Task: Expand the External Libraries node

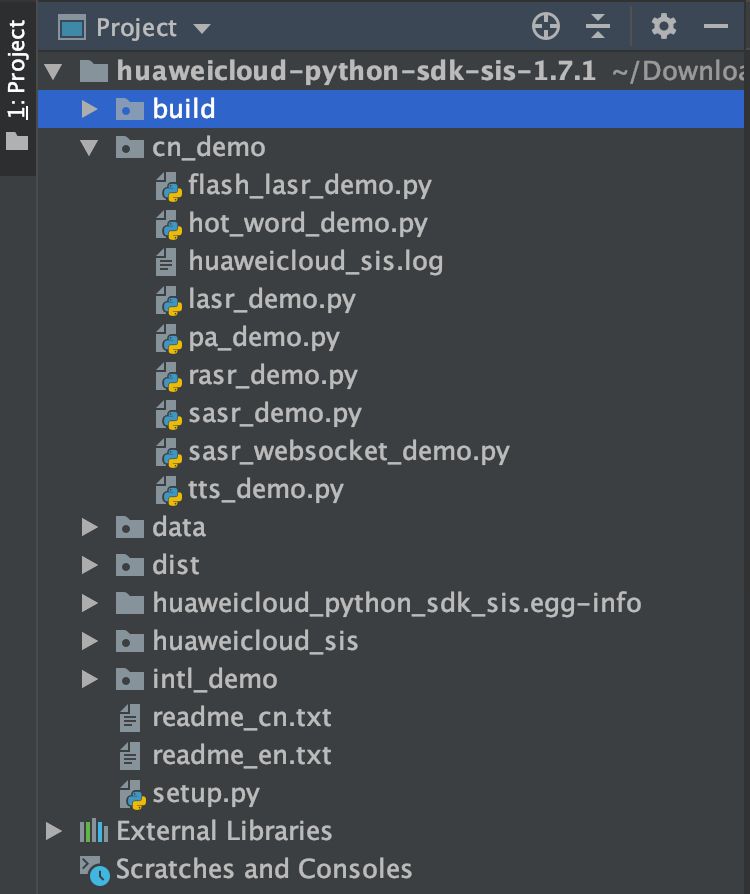Action: click(x=54, y=831)
